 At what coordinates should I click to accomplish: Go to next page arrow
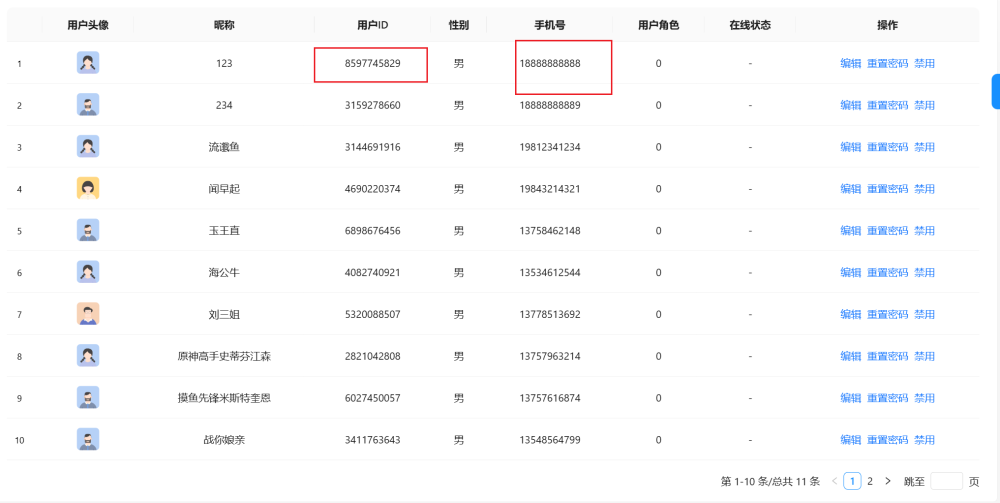pos(887,481)
